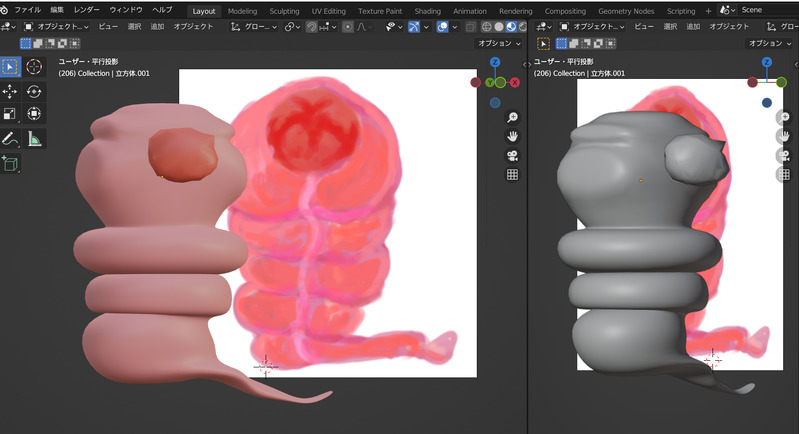The width and height of the screenshot is (799, 434).
Task: Click the red X axis gizmo ball
Action: 515,82
